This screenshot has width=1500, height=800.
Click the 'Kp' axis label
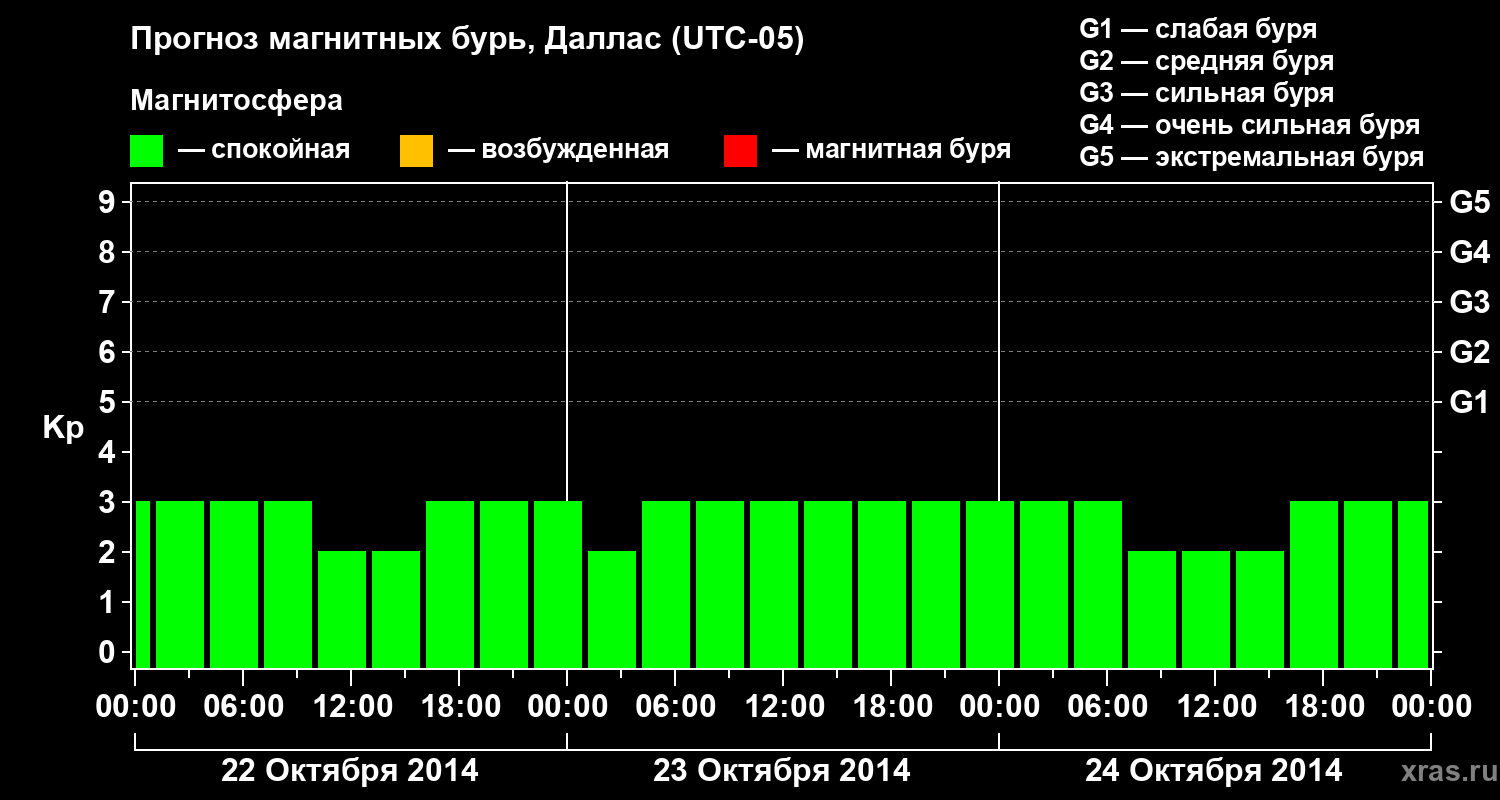pyautogui.click(x=63, y=428)
